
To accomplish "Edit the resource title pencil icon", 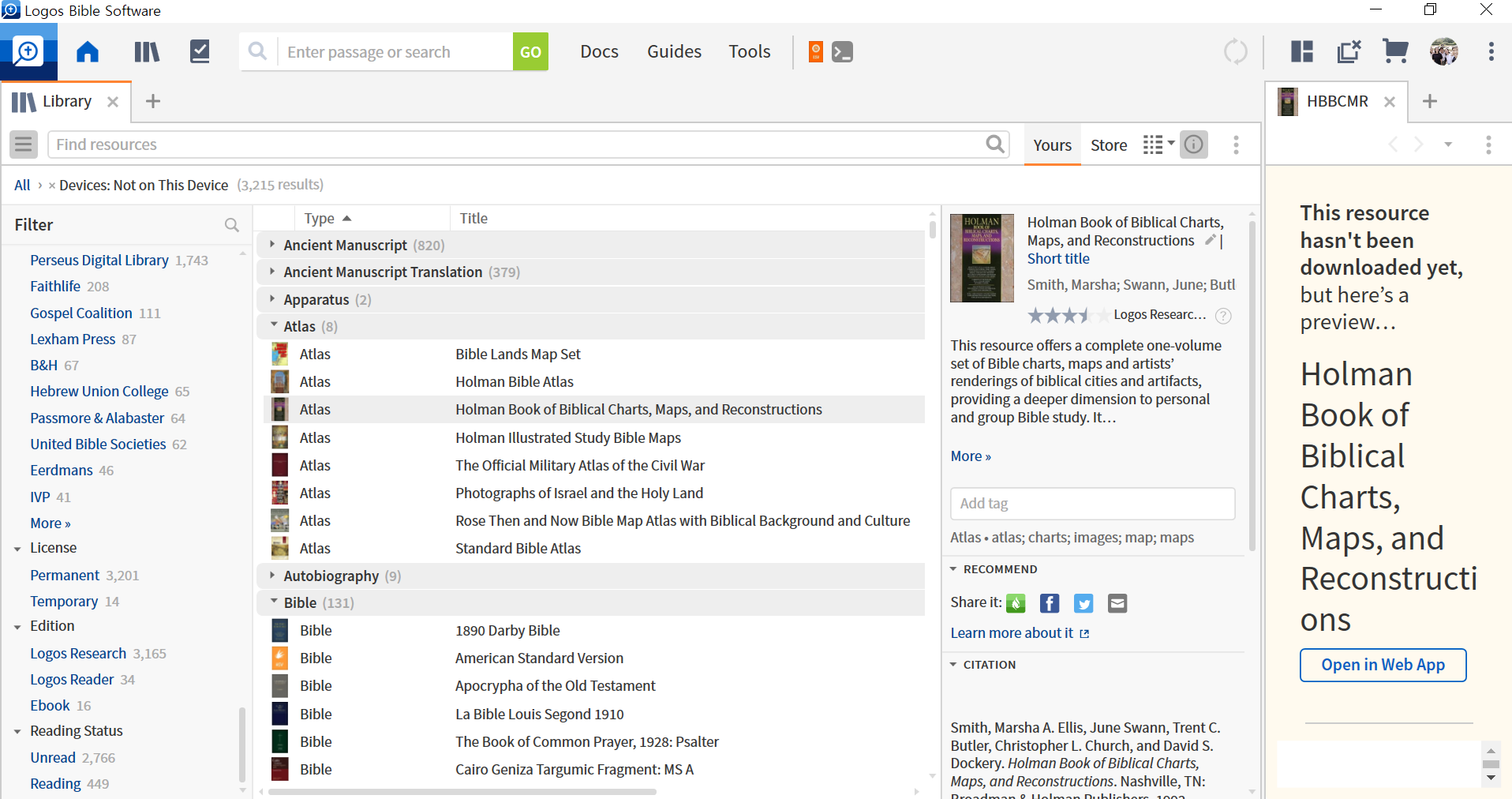I will (x=1210, y=240).
